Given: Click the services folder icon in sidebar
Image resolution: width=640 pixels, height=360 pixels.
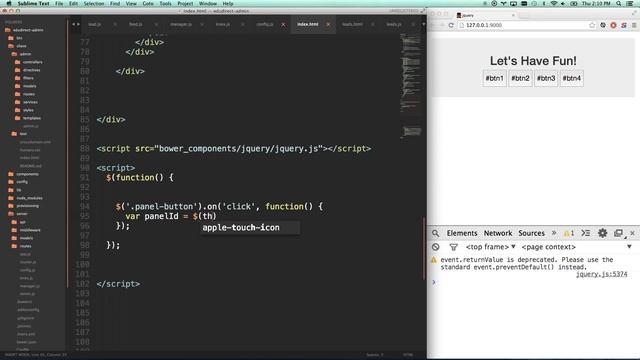Looking at the screenshot, I should click(18, 102).
